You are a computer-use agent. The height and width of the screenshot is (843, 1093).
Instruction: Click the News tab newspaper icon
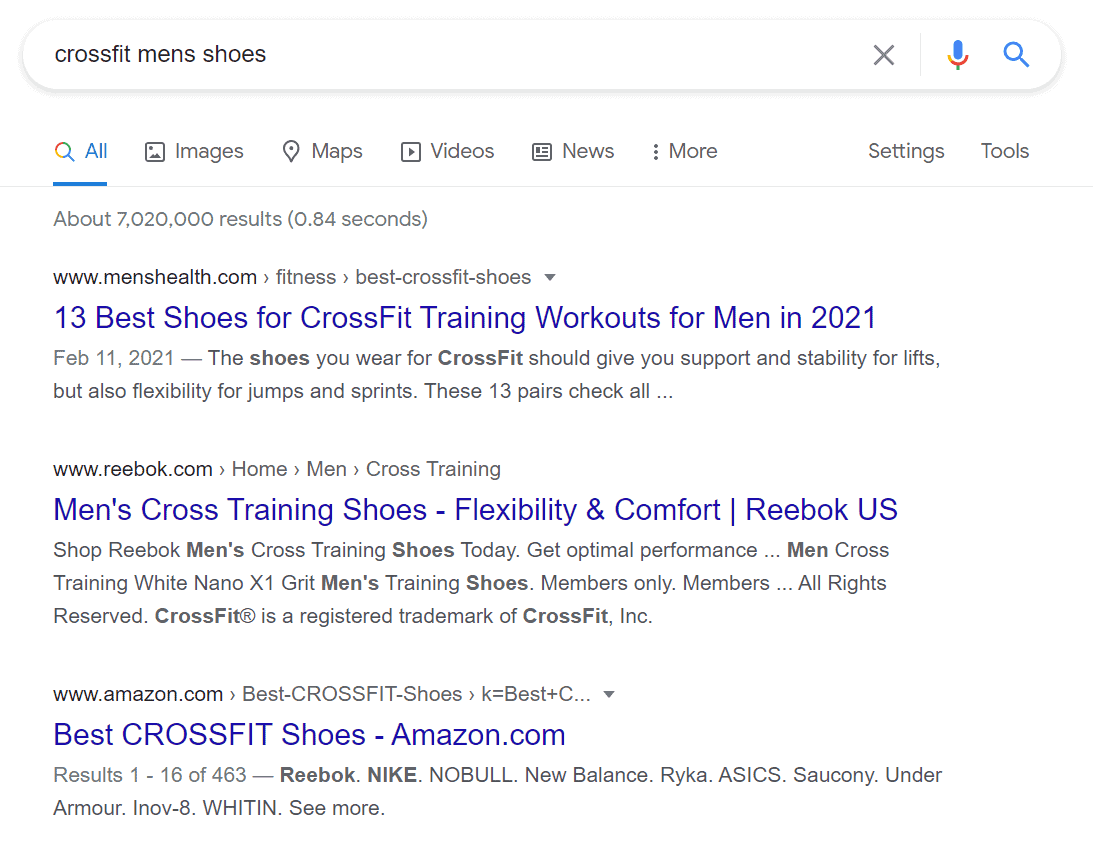pos(542,152)
